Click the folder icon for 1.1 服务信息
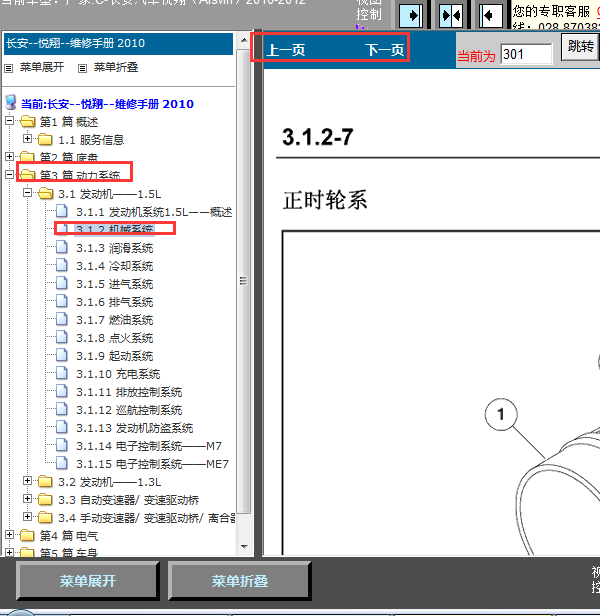The height and width of the screenshot is (616, 600). click(x=46, y=139)
